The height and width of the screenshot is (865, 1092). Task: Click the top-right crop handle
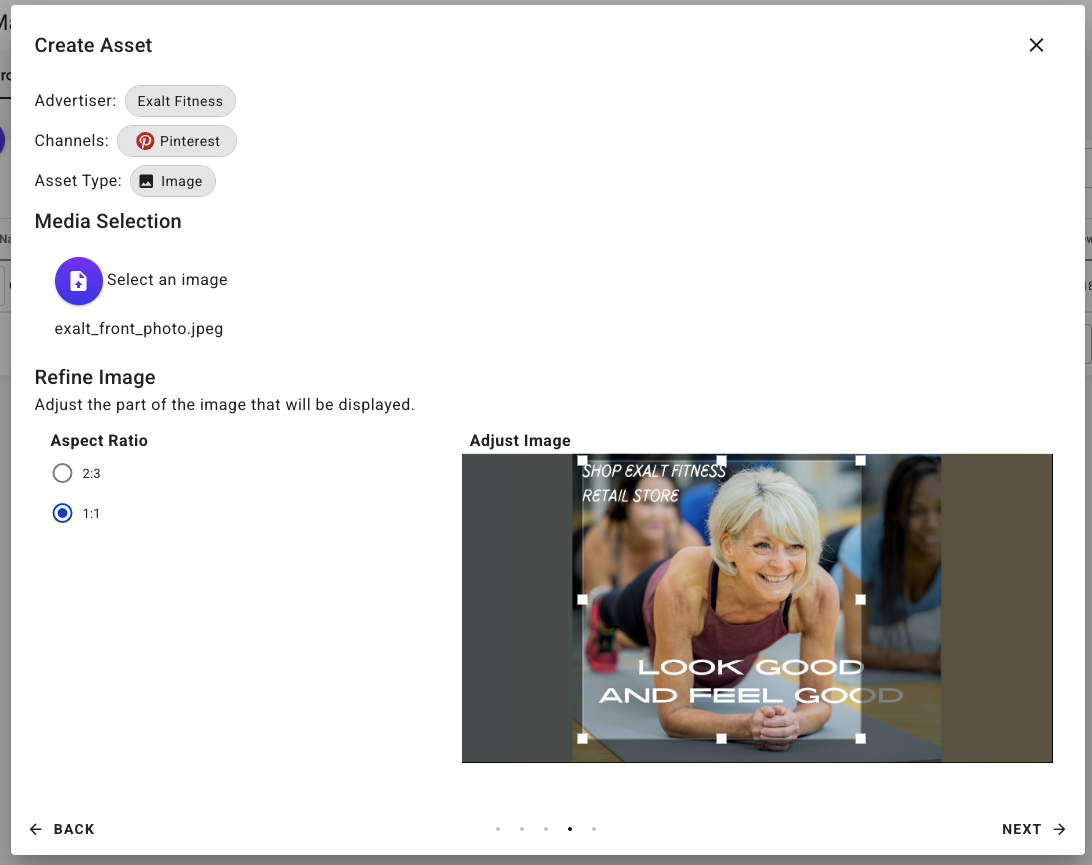coord(860,461)
